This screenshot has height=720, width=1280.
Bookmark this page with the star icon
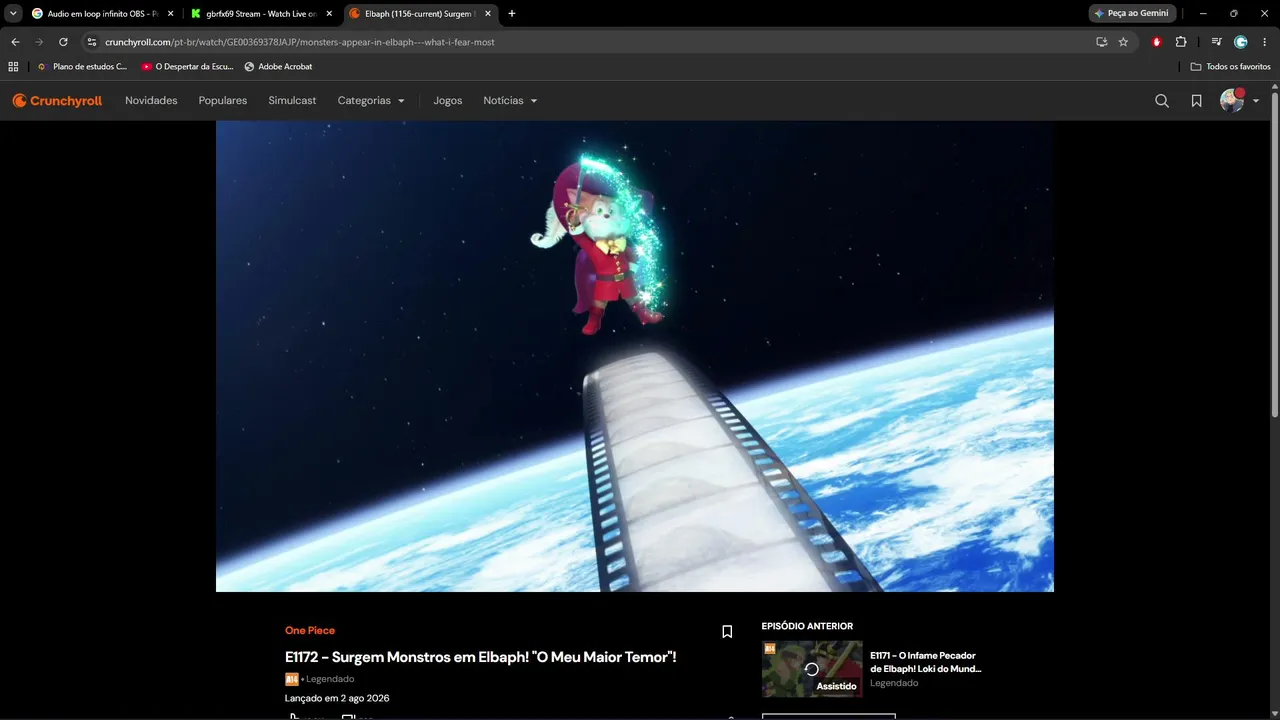[1123, 42]
